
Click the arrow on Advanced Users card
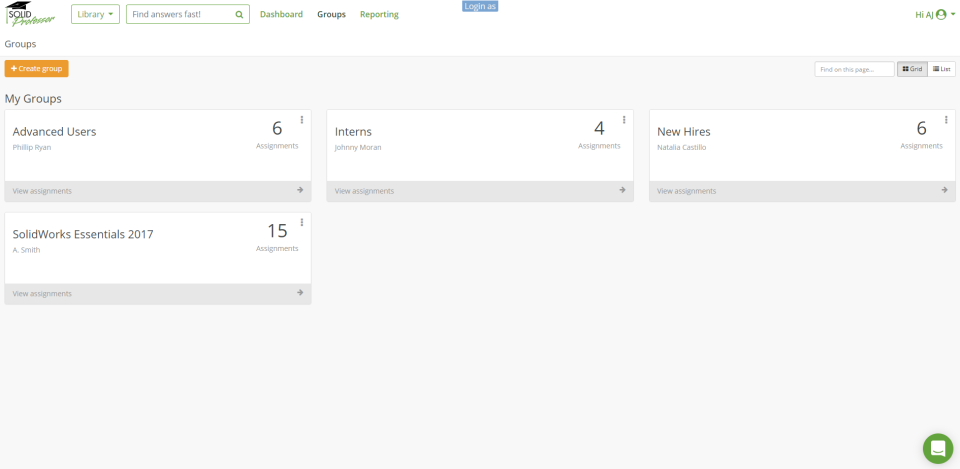tap(300, 190)
